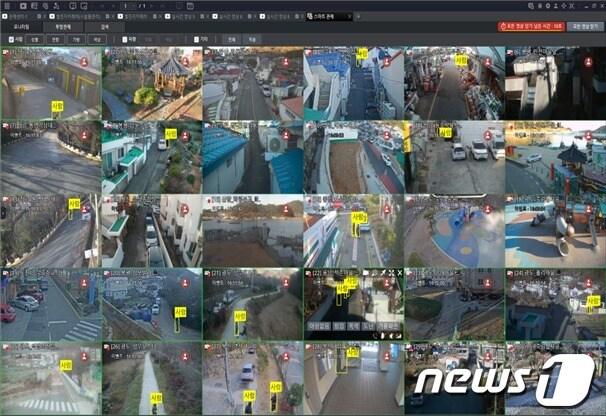The image size is (606, 420).
Task: Open the sub-tab right after 모니터링
Action: click(x=63, y=27)
